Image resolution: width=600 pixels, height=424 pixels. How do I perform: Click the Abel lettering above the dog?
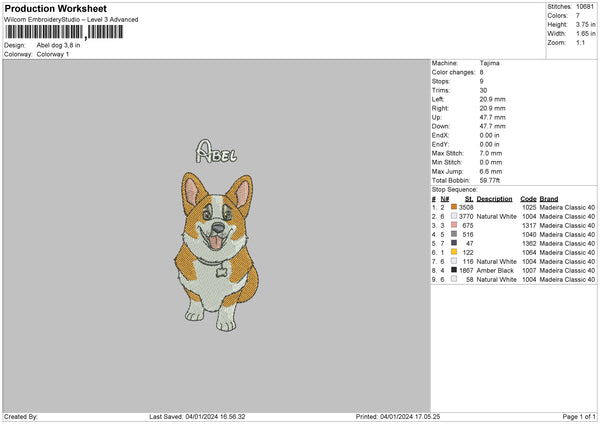216,152
